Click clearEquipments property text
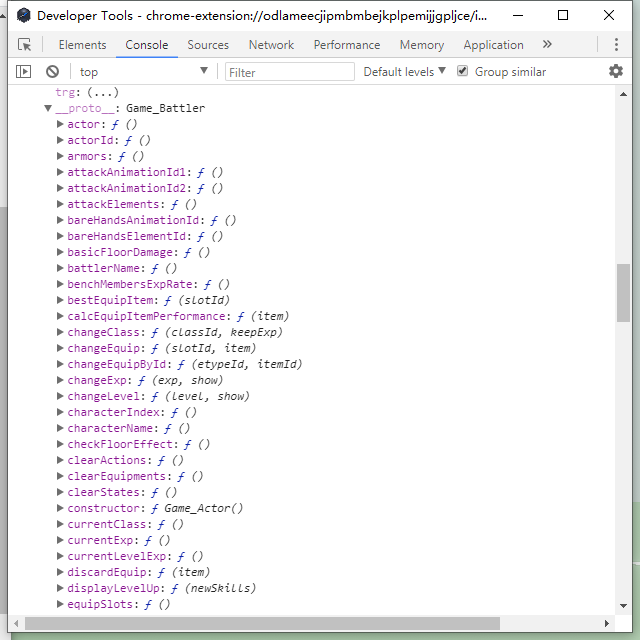The width and height of the screenshot is (640, 640). [x=117, y=476]
